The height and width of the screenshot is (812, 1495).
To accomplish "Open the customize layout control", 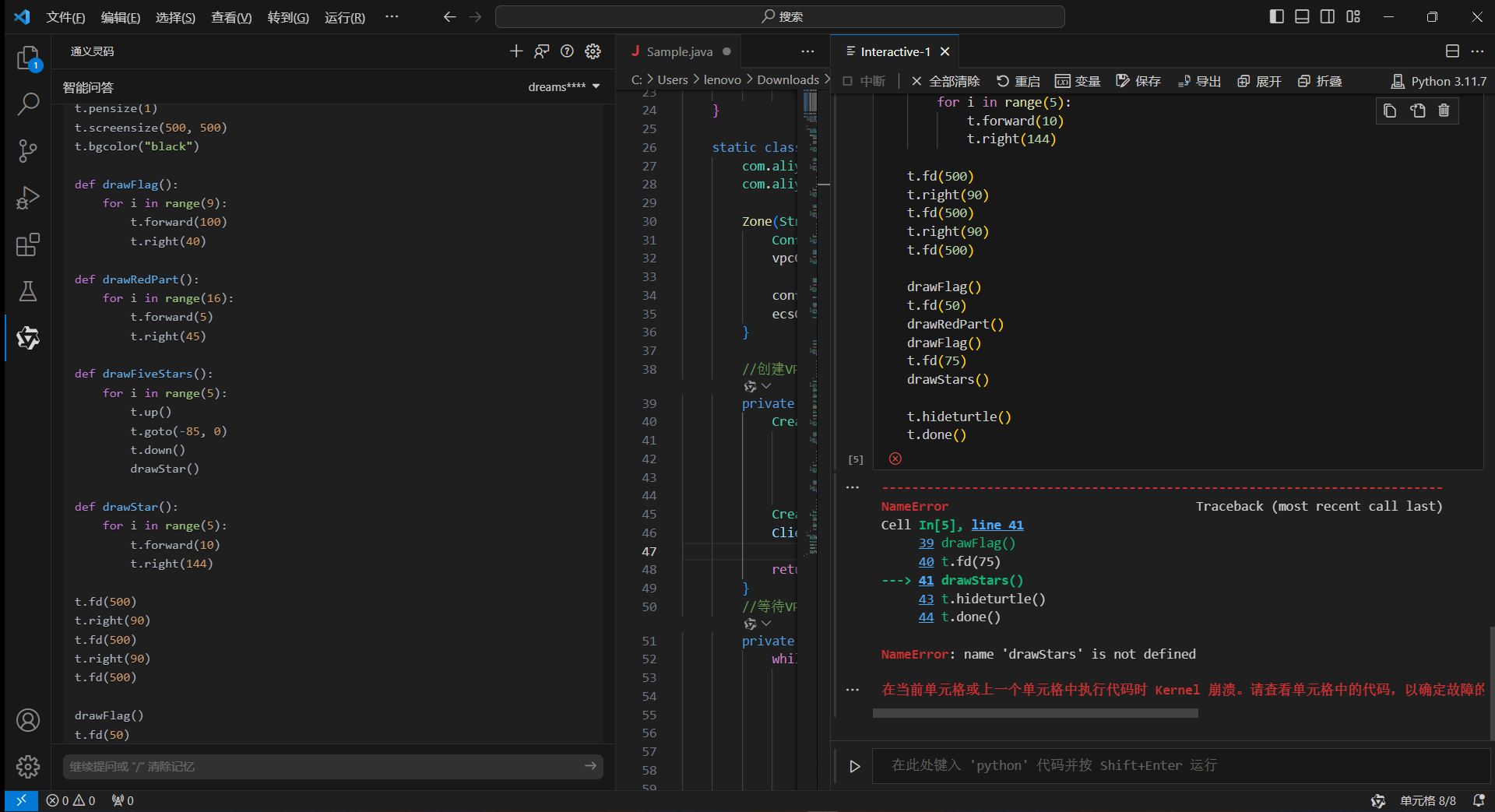I will click(1353, 17).
